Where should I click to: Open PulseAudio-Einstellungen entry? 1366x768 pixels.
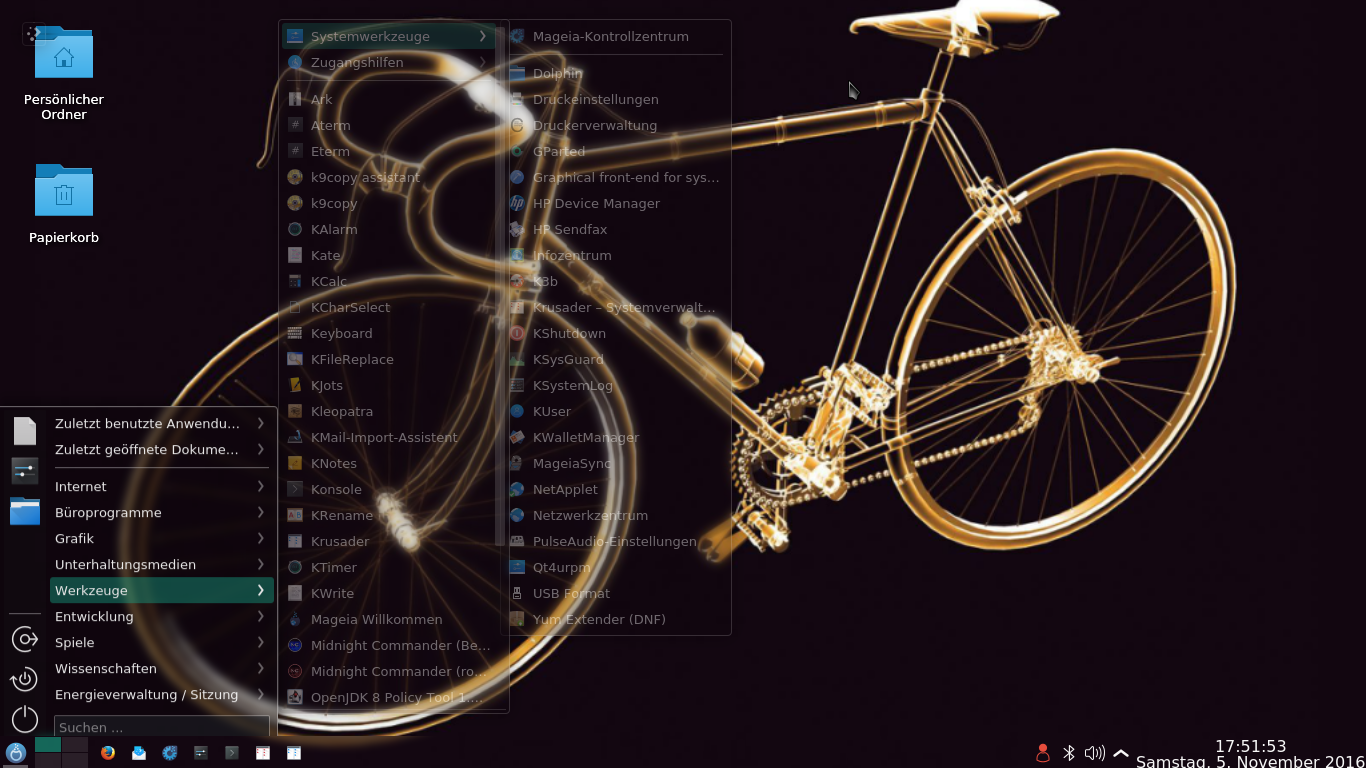(x=614, y=541)
